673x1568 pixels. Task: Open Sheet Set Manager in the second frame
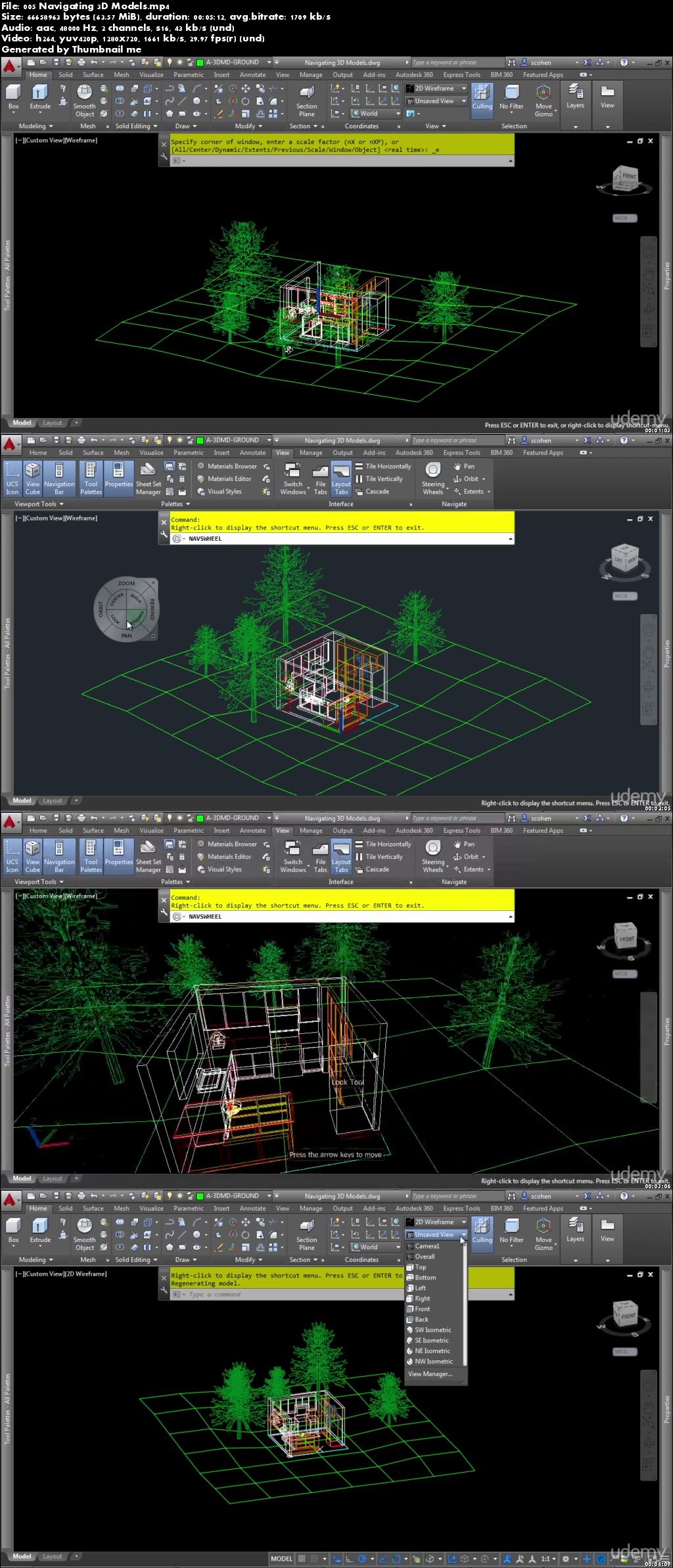click(x=149, y=478)
